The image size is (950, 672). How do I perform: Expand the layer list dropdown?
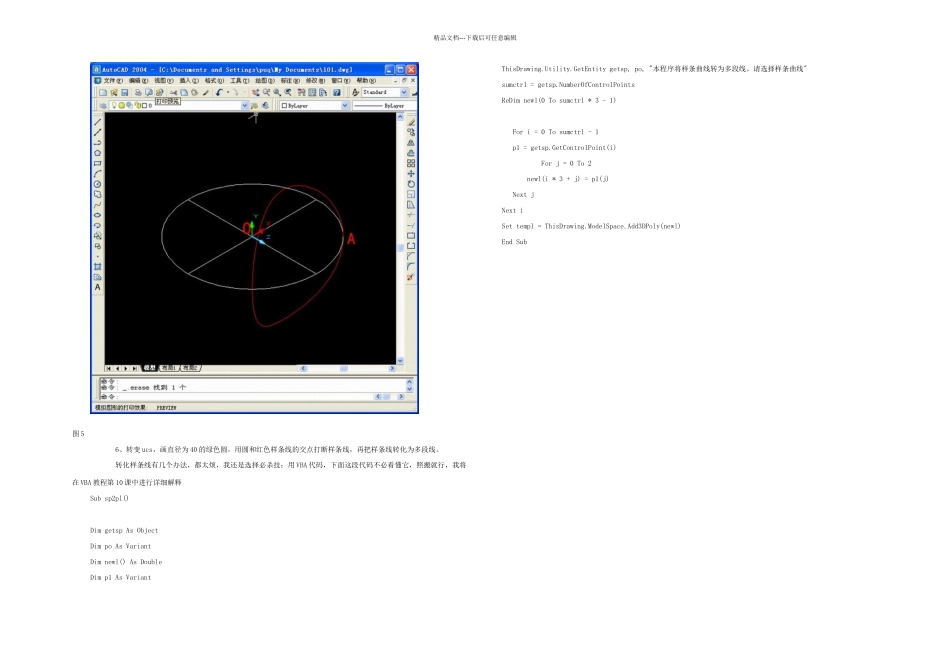pyautogui.click(x=243, y=105)
